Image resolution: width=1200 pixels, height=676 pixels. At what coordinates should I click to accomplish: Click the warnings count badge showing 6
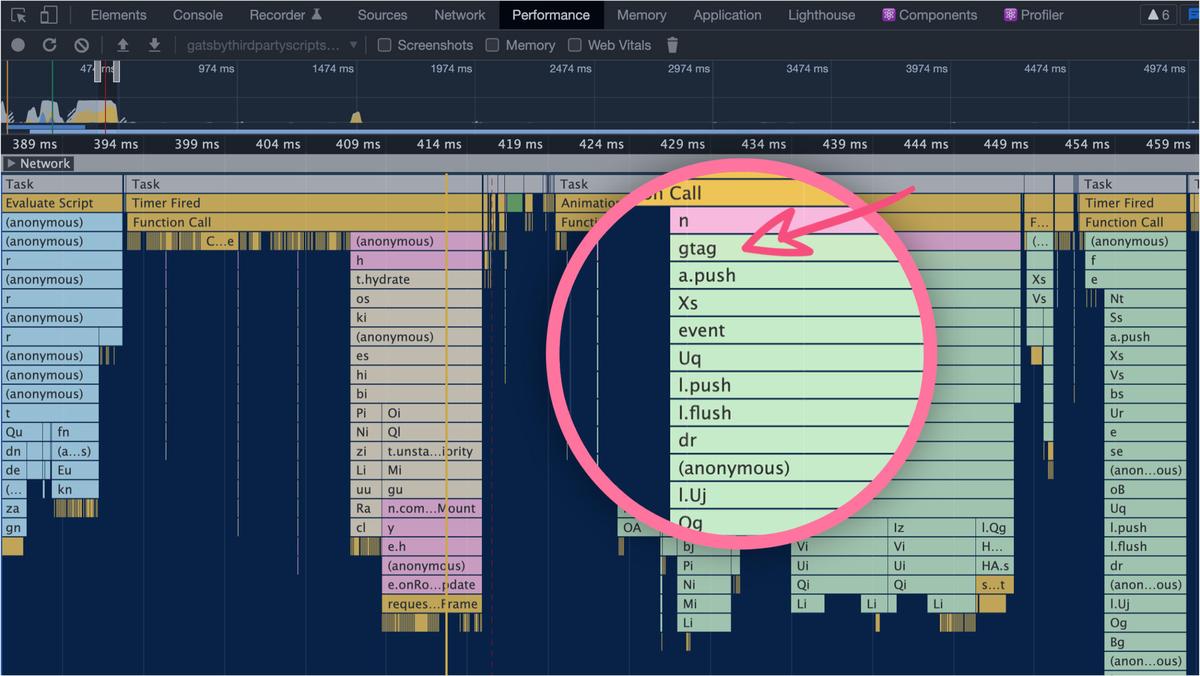[1158, 15]
